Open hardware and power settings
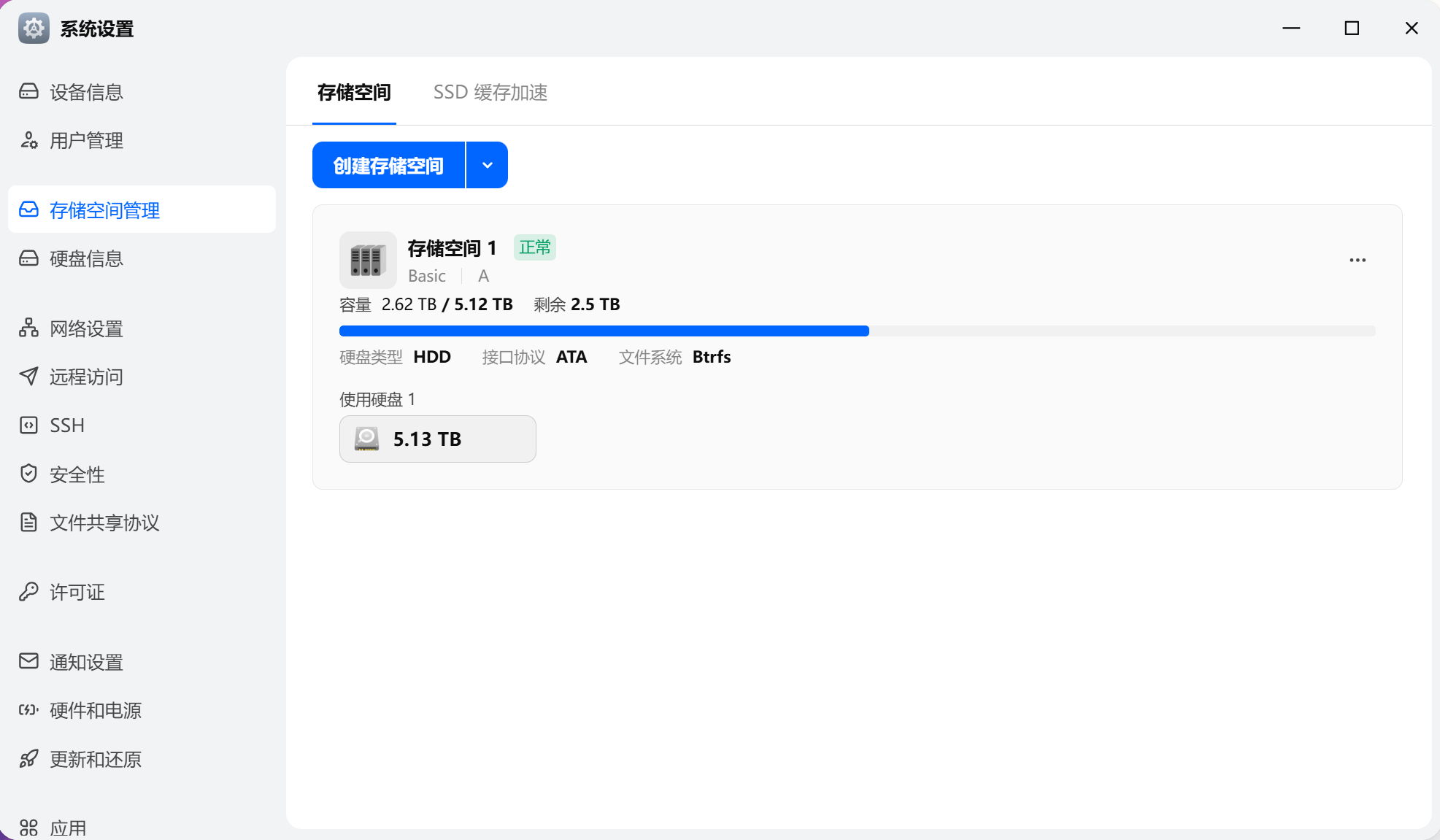Image resolution: width=1440 pixels, height=840 pixels. 96,710
